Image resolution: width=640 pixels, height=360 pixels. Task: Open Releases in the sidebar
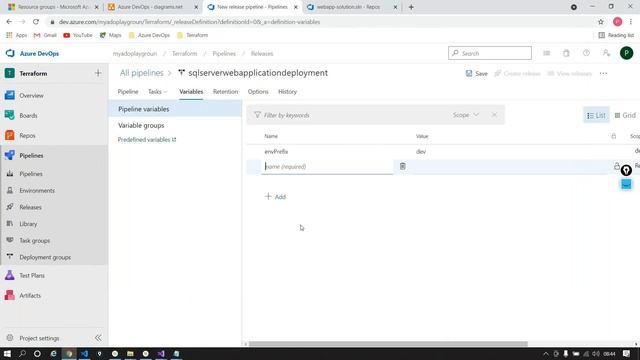coord(30,207)
